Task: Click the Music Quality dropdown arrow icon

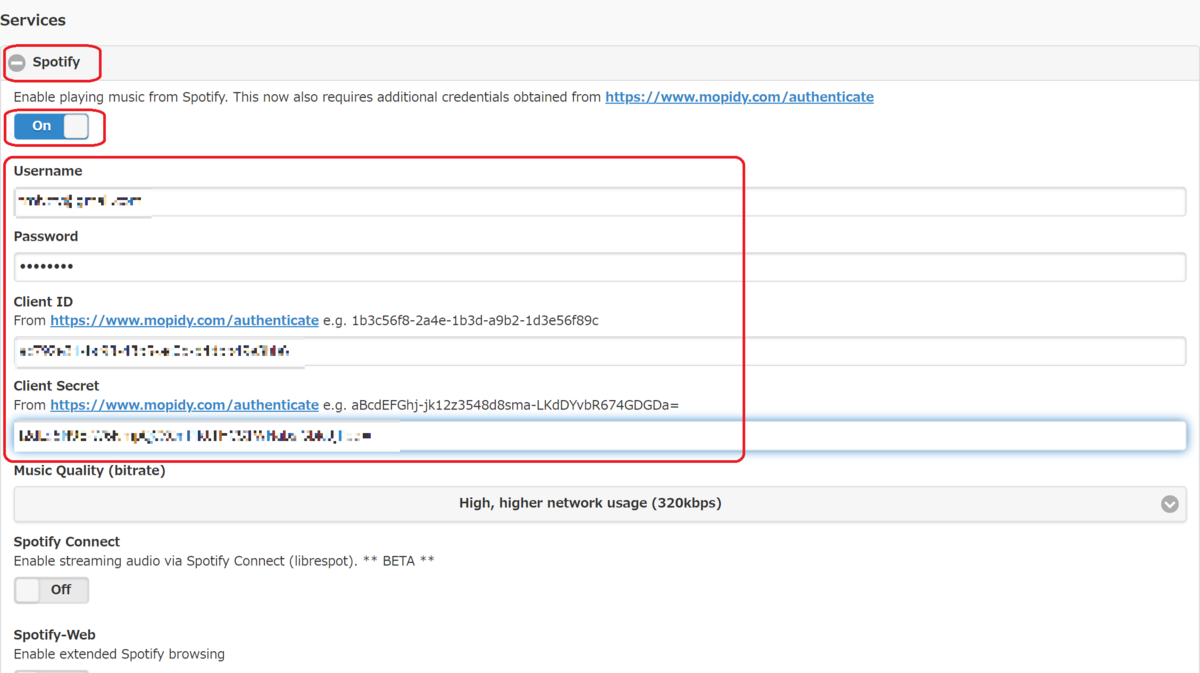Action: 1169,504
